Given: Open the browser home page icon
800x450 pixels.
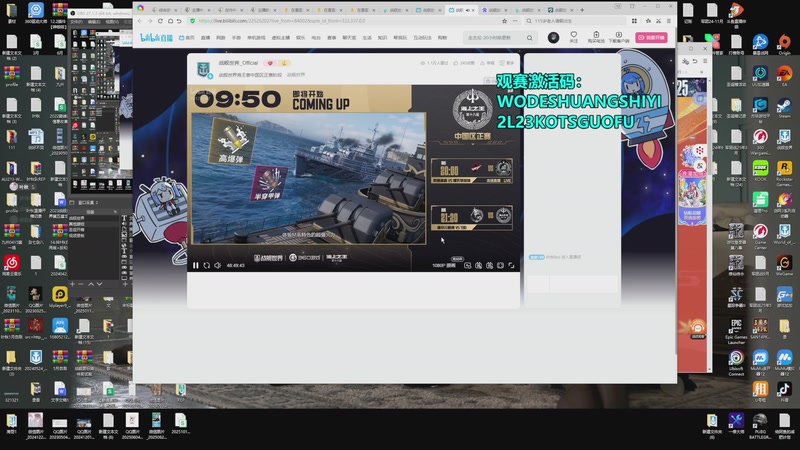Looking at the screenshot, I should 170,21.
